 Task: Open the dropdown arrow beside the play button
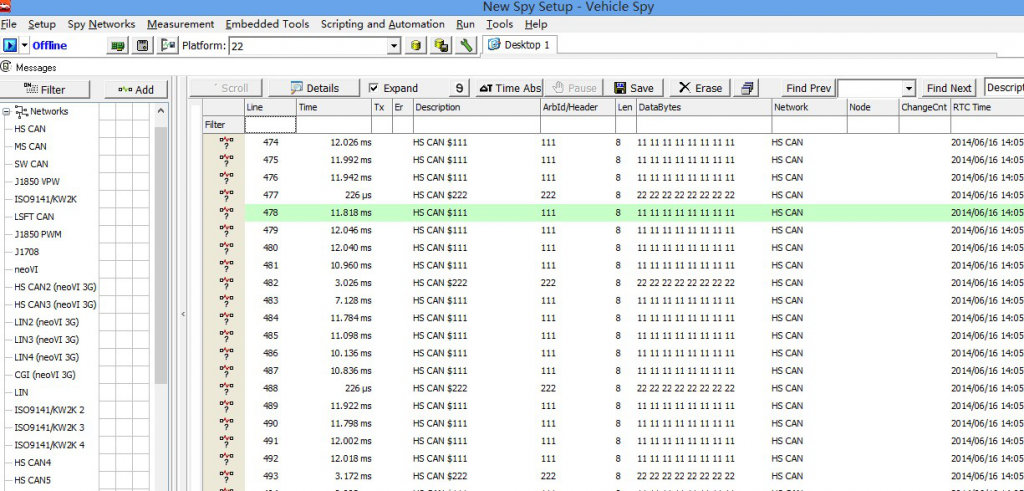pyautogui.click(x=24, y=45)
